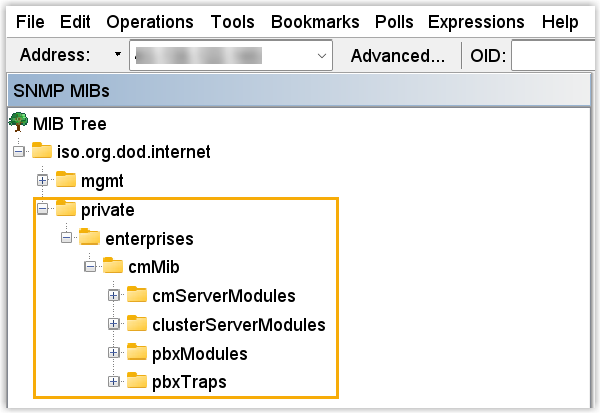The image size is (601, 414).
Task: Click the iso.org.dod.internet folder icon
Action: point(41,152)
